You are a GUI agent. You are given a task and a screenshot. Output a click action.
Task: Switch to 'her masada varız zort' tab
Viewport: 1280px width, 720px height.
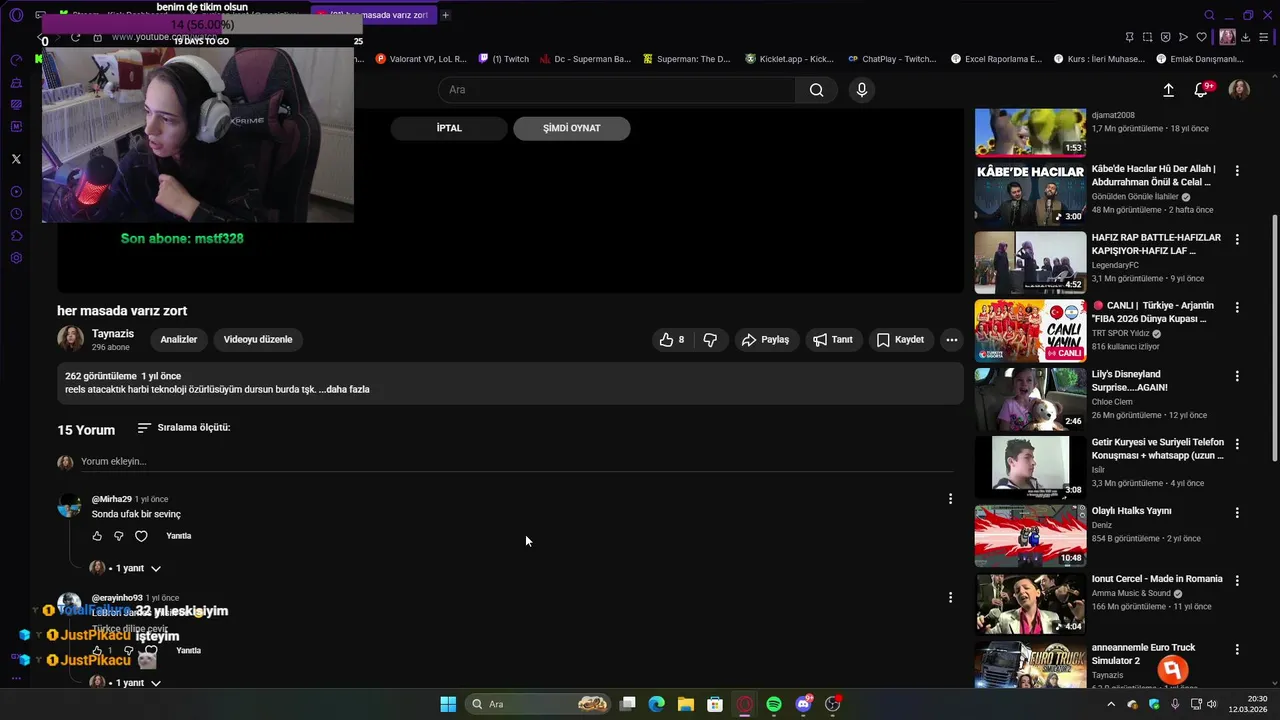click(x=374, y=15)
